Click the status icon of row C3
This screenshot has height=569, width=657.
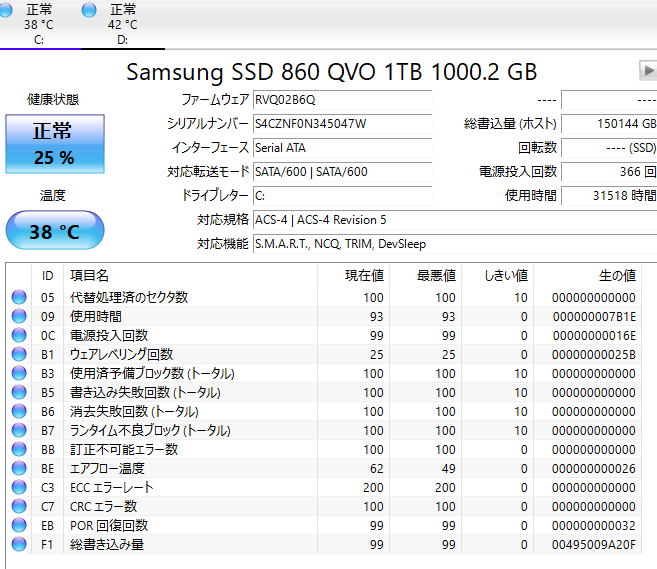tap(19, 487)
